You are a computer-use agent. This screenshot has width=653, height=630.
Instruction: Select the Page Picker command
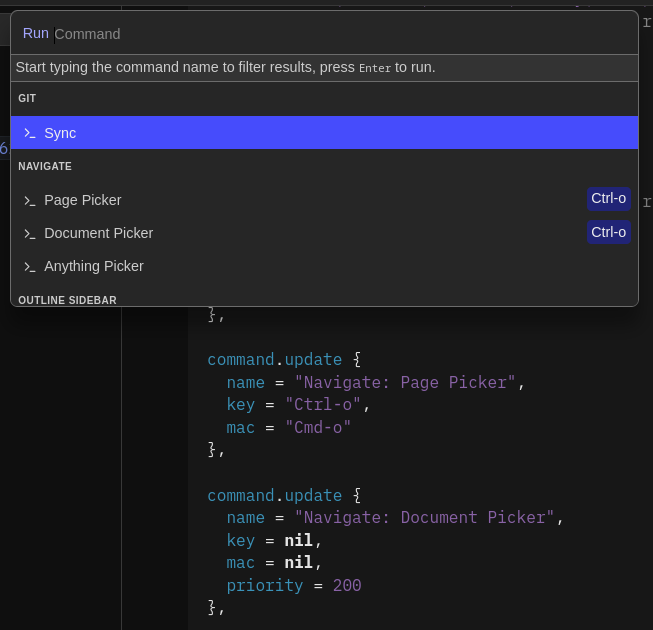pyautogui.click(x=83, y=200)
